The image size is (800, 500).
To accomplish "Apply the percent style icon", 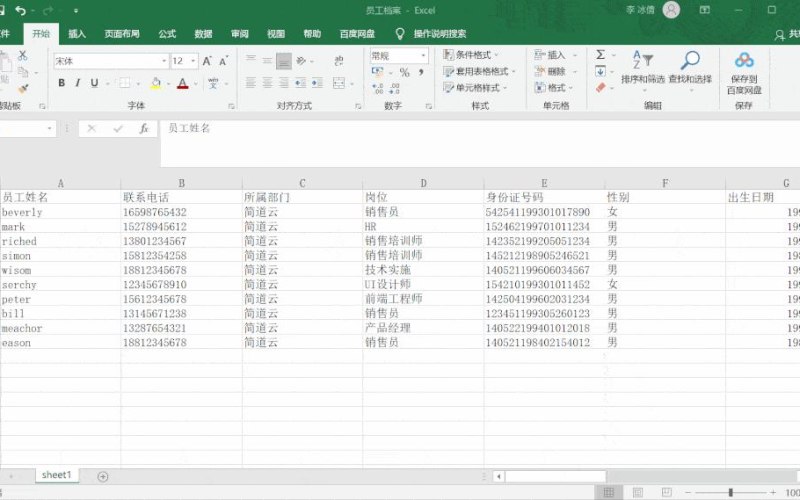I will [405, 72].
